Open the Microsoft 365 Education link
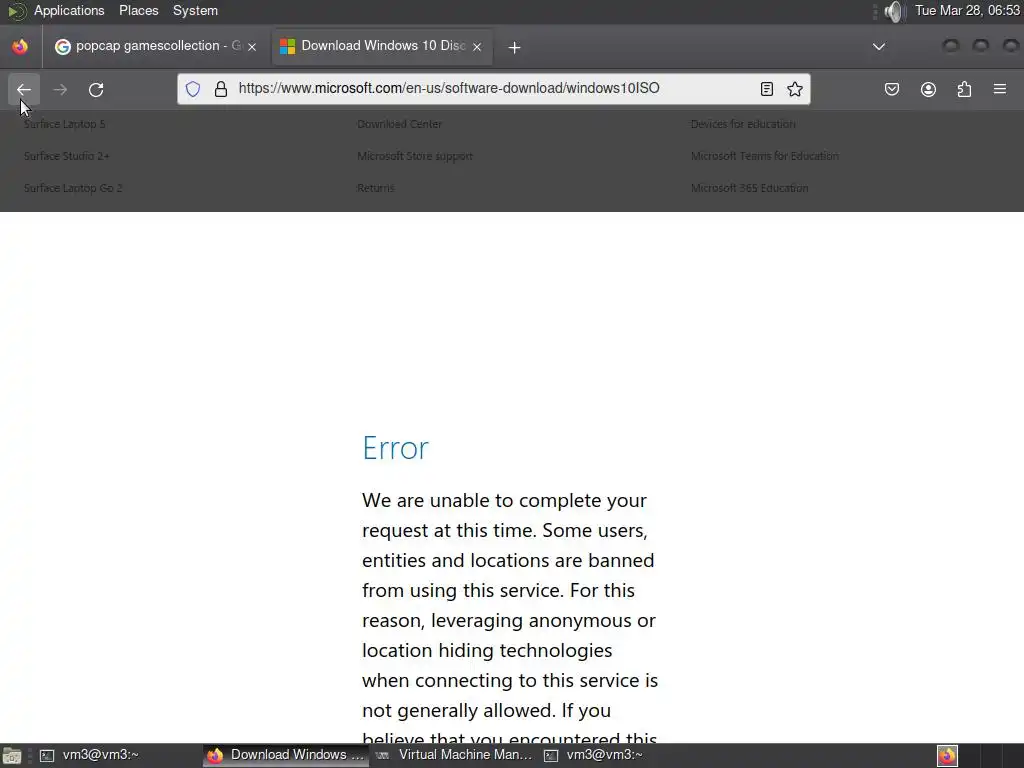The width and height of the screenshot is (1024, 768). [x=750, y=188]
